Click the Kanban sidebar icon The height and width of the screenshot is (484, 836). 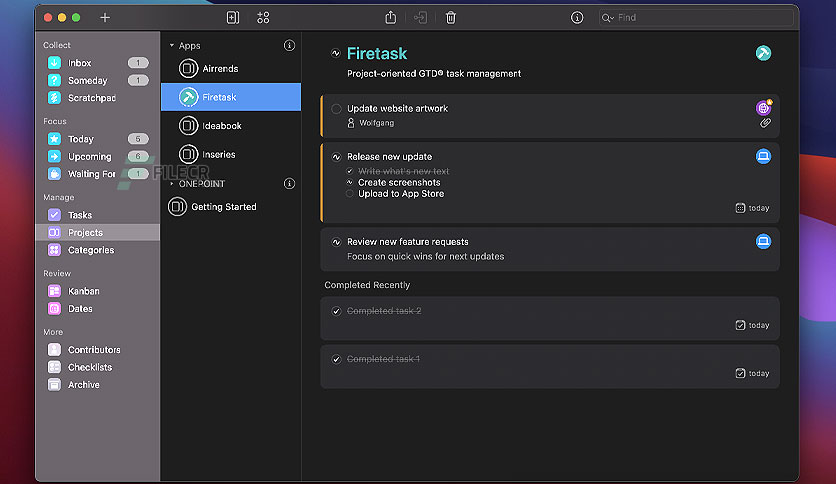(54, 291)
